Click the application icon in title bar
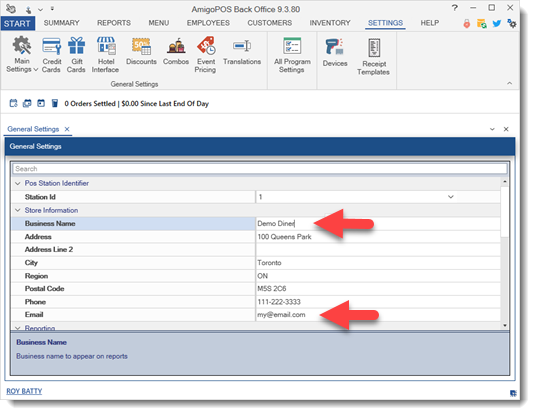535x415 pixels. pos(11,8)
